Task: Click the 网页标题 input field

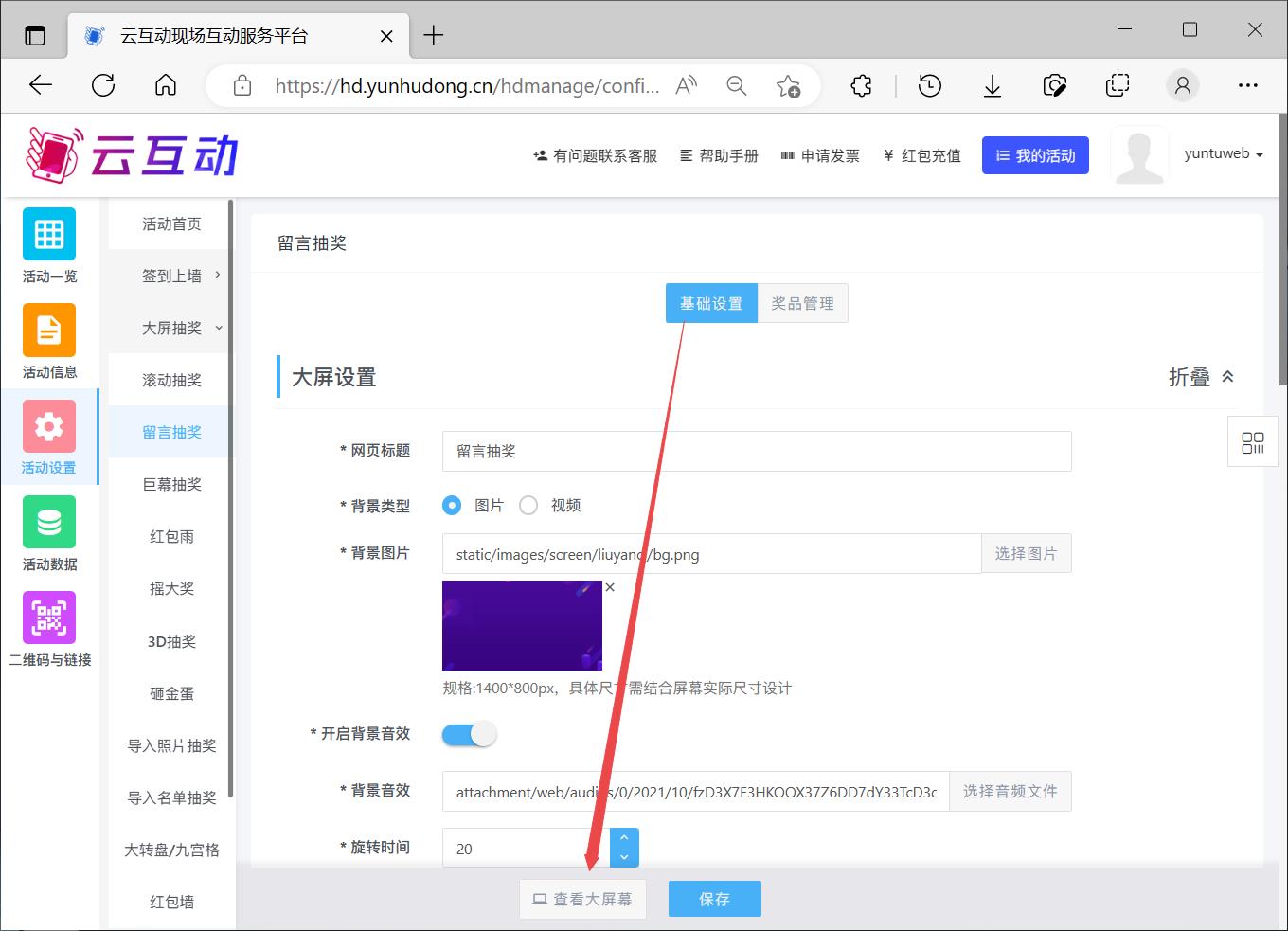Action: (x=757, y=451)
